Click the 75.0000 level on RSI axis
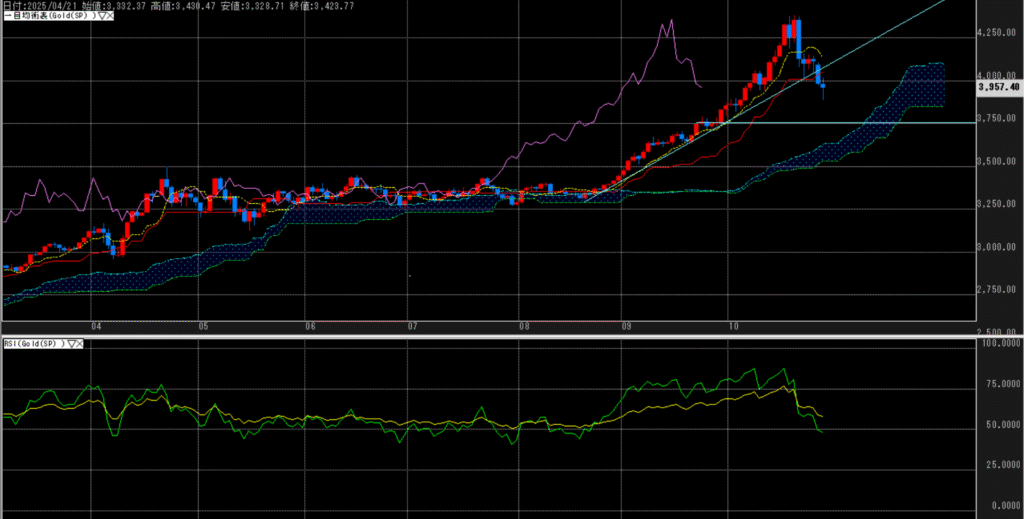The image size is (1024, 519). pyautogui.click(x=998, y=383)
